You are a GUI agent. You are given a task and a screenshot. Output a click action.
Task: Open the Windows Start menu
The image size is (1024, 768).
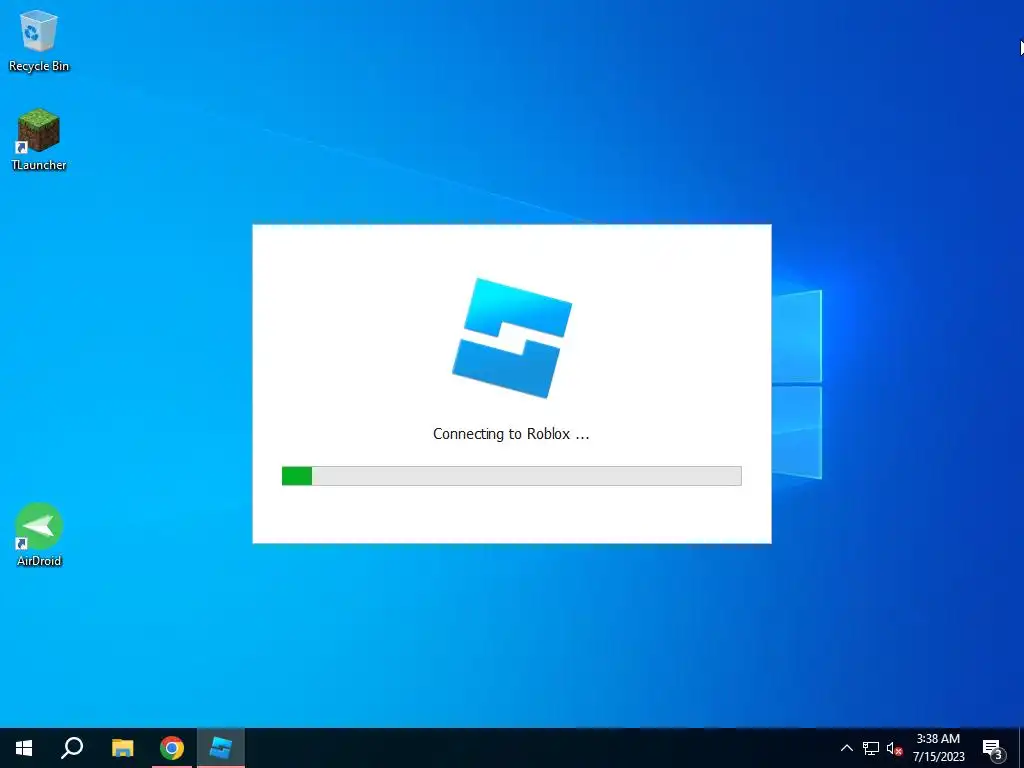[24, 748]
